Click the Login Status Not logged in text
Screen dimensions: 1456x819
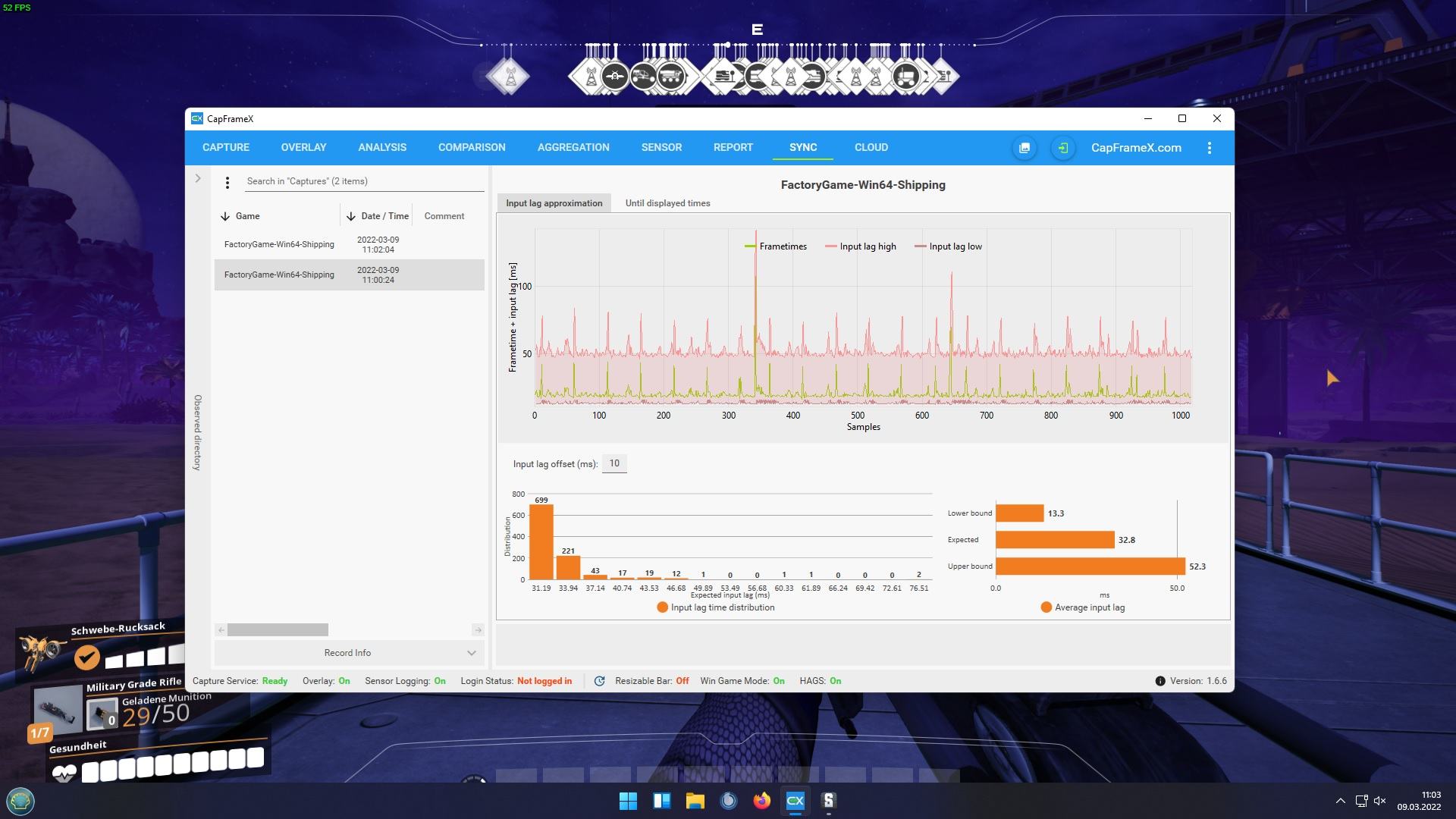(516, 681)
